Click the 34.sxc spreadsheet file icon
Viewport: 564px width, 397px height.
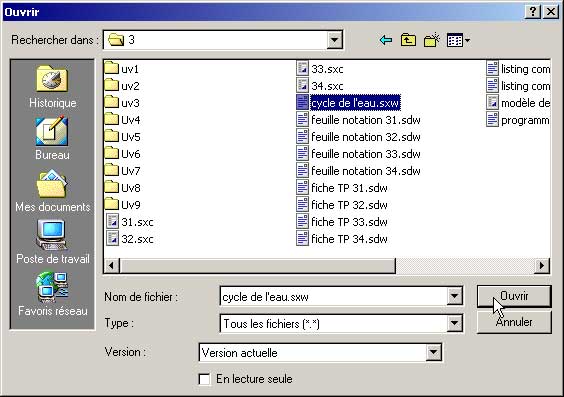(x=303, y=85)
